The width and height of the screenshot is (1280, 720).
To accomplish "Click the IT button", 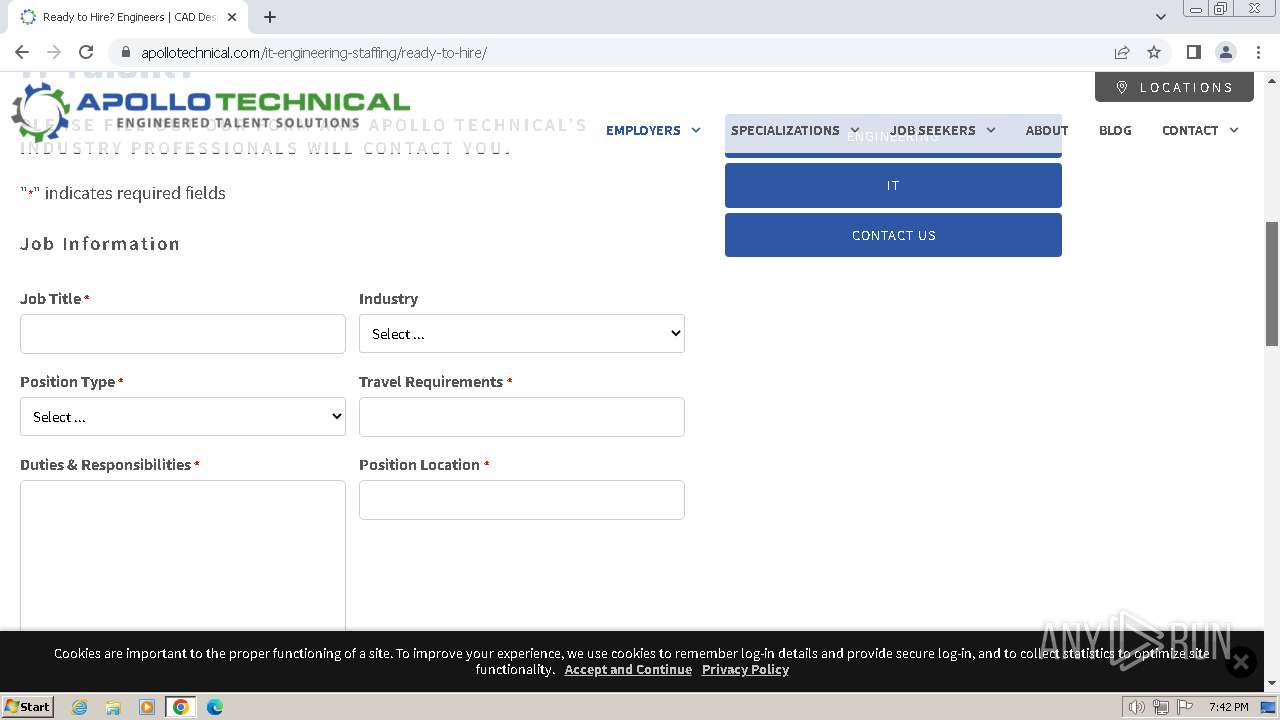I will coord(893,185).
